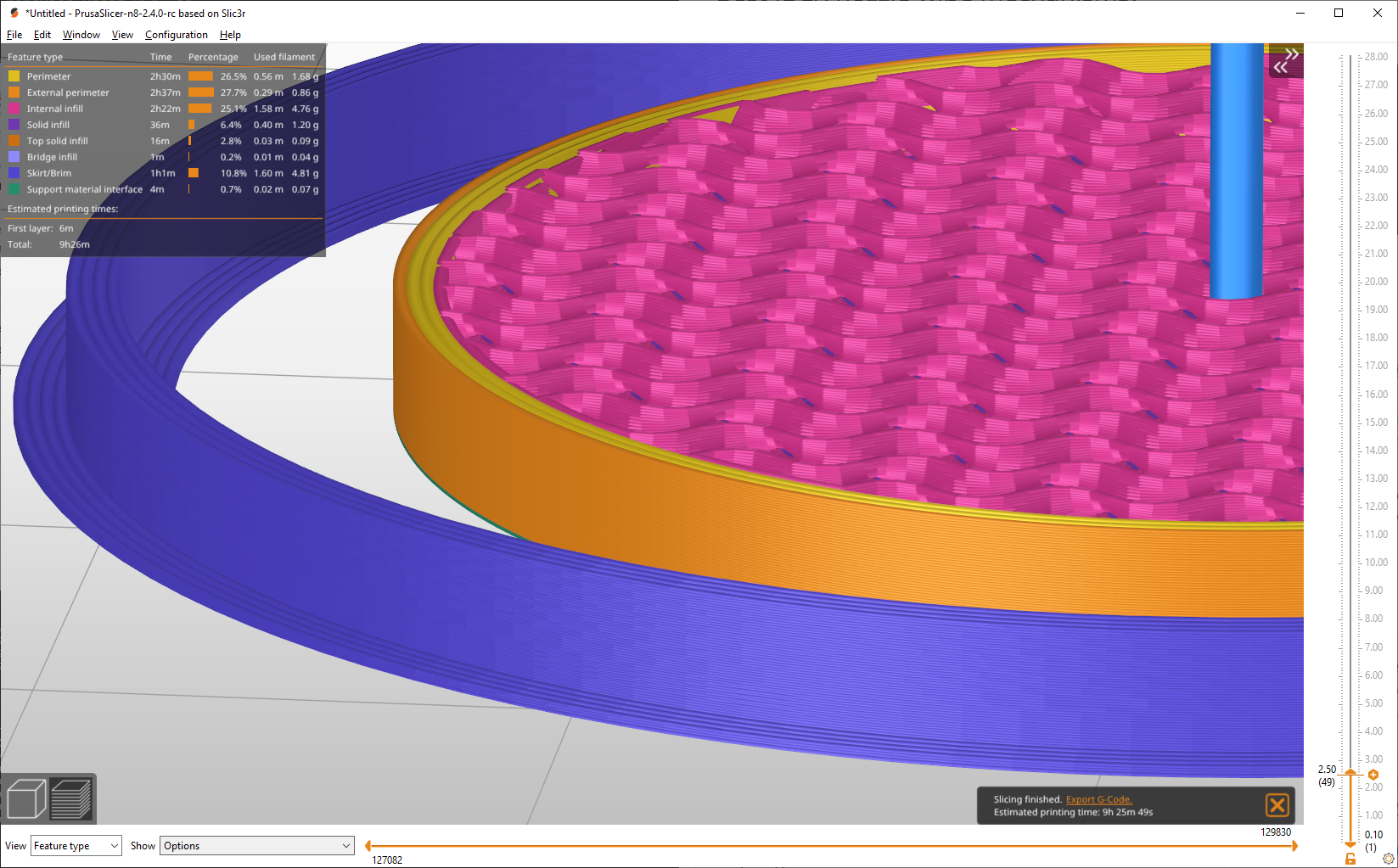1398x868 pixels.
Task: Open the Configuration menu
Action: tap(176, 35)
